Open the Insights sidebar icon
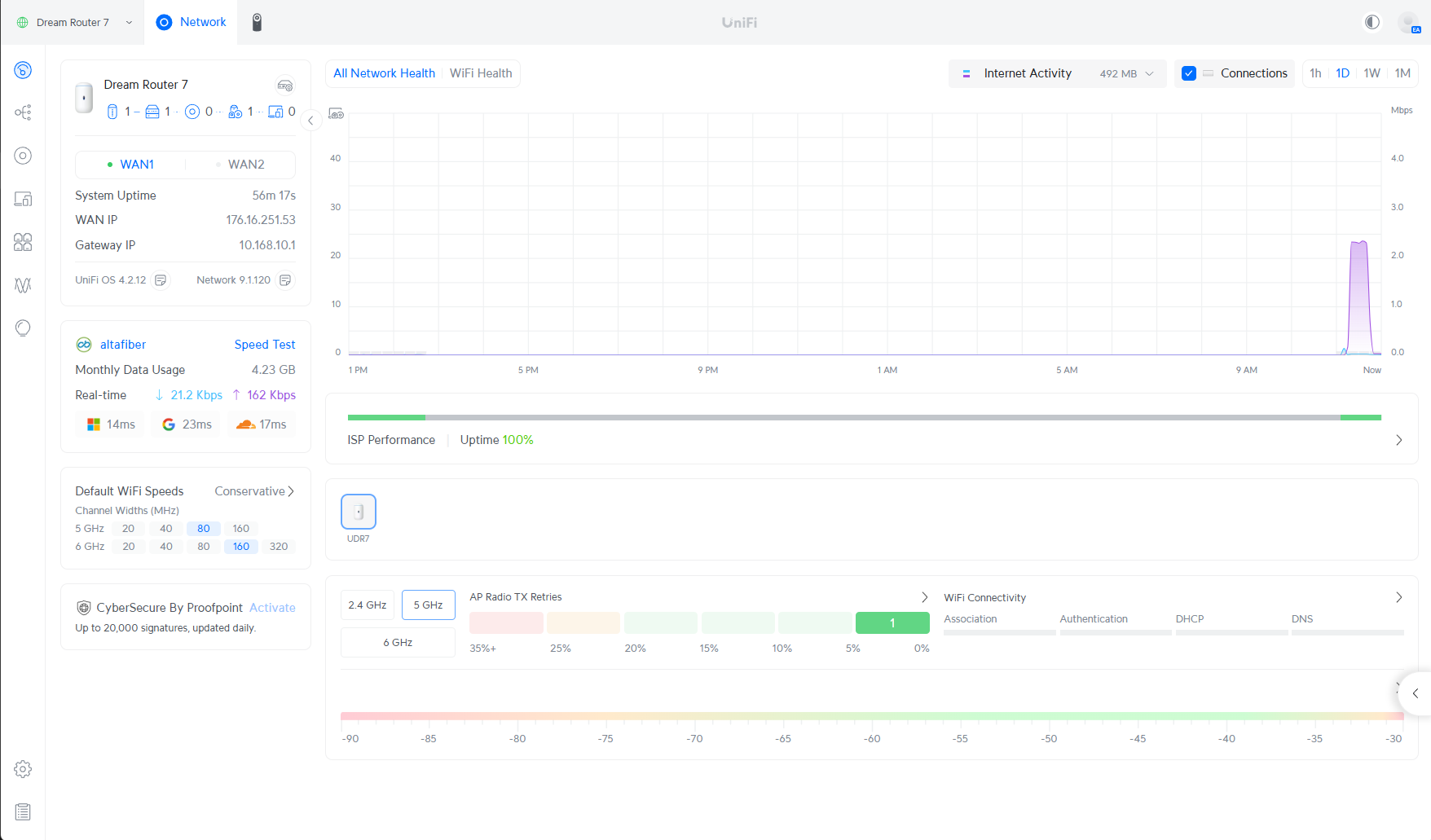The height and width of the screenshot is (840, 1431). (23, 328)
